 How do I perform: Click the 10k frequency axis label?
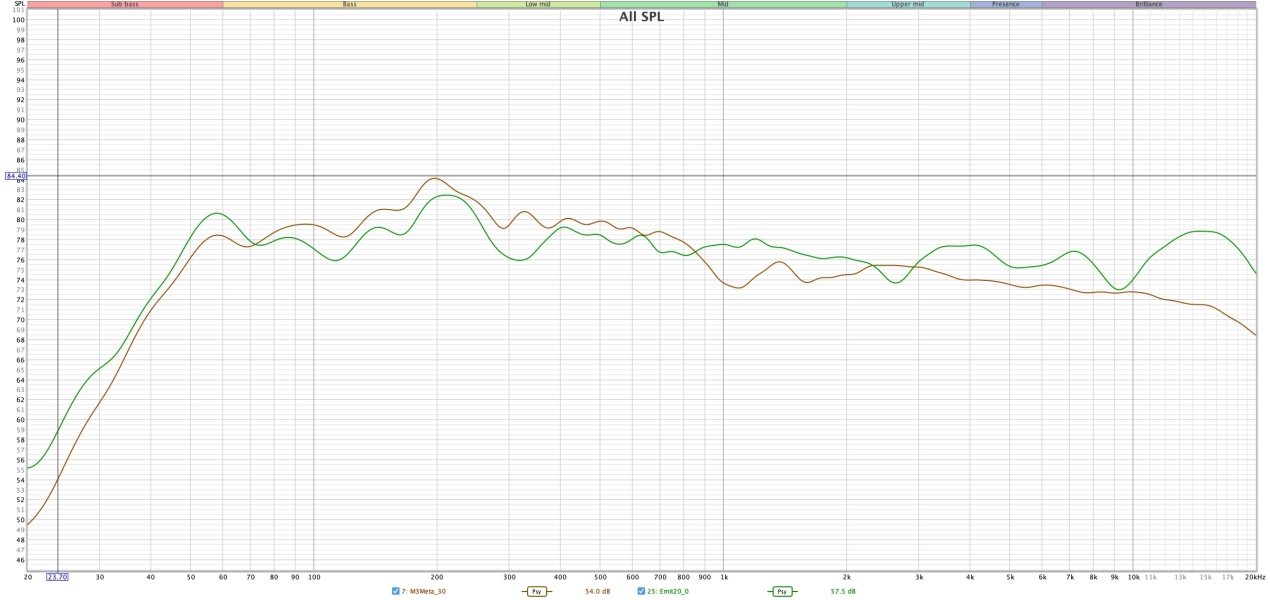coord(1133,577)
